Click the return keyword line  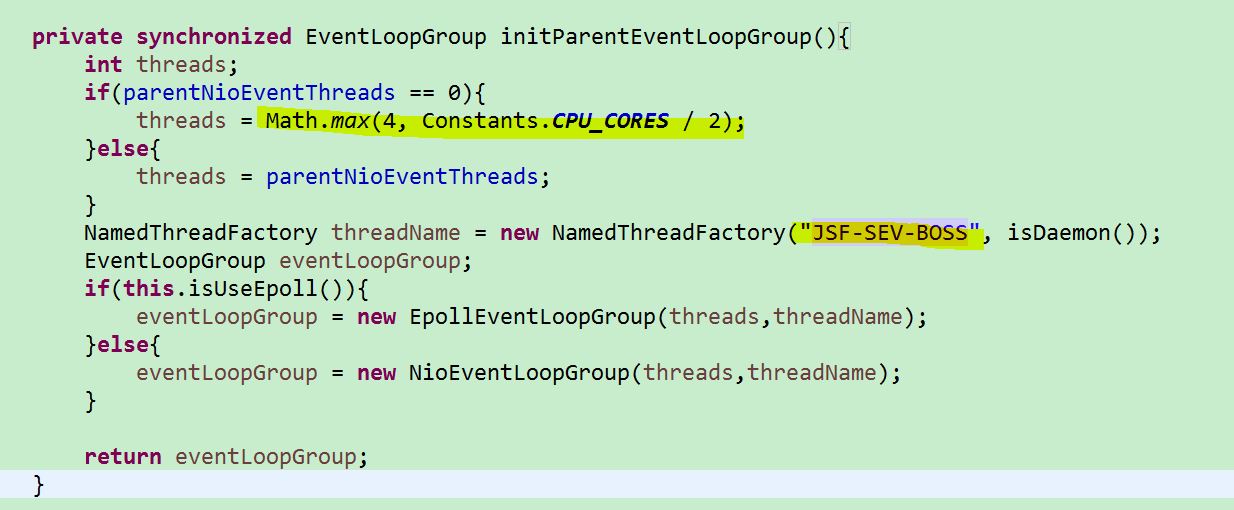point(226,457)
